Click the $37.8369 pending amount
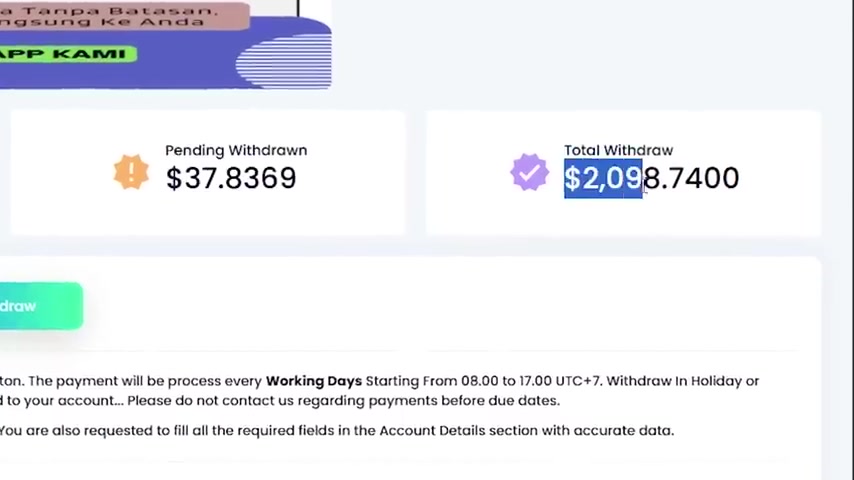This screenshot has height=480, width=854. [x=231, y=178]
